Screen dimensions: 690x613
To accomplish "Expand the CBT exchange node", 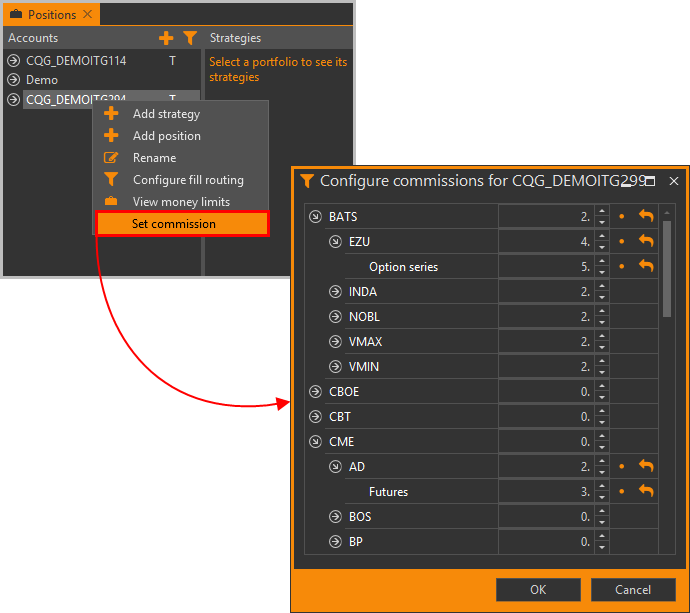I will pos(315,416).
